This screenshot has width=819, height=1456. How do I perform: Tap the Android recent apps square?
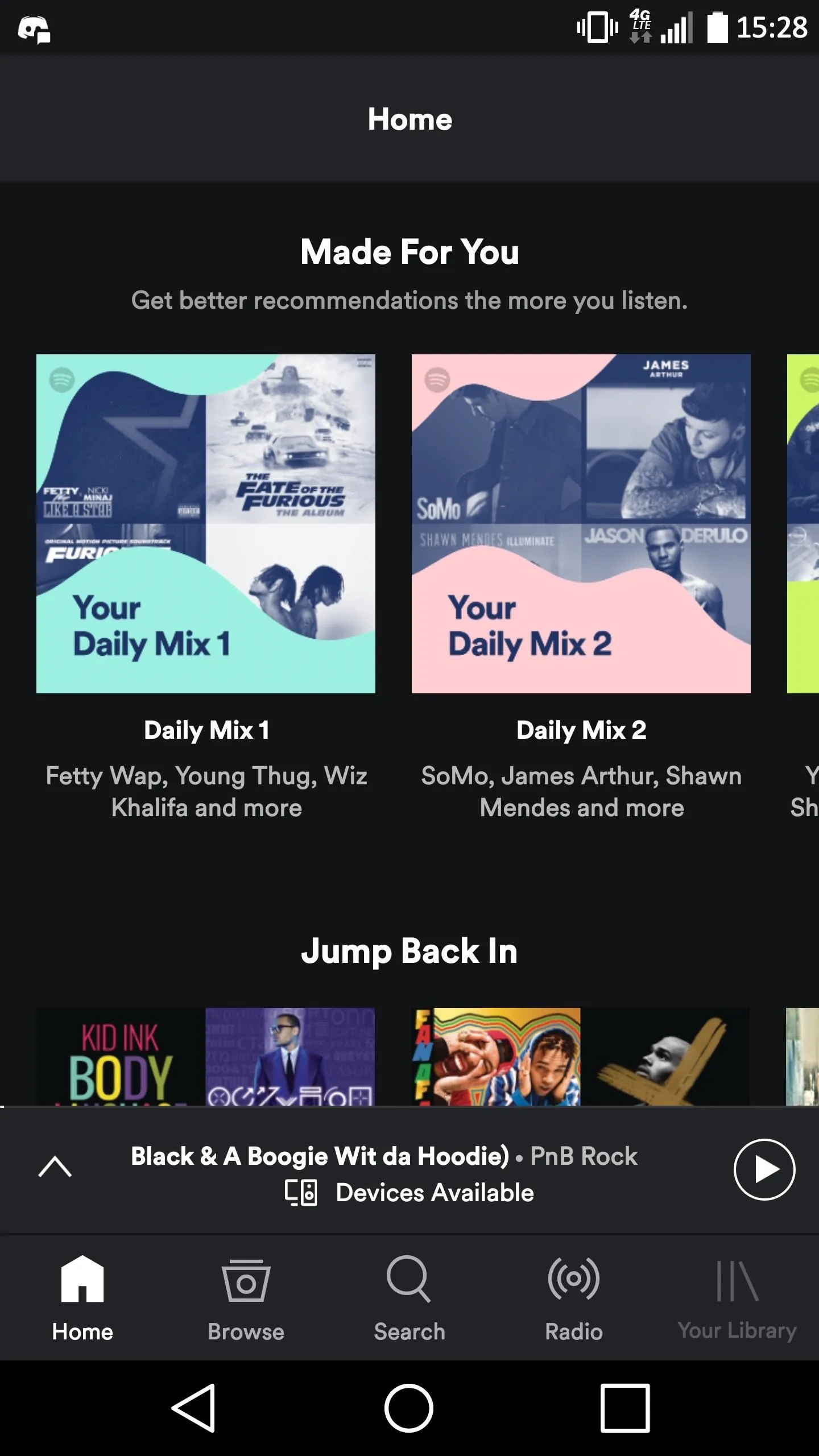(x=625, y=1408)
